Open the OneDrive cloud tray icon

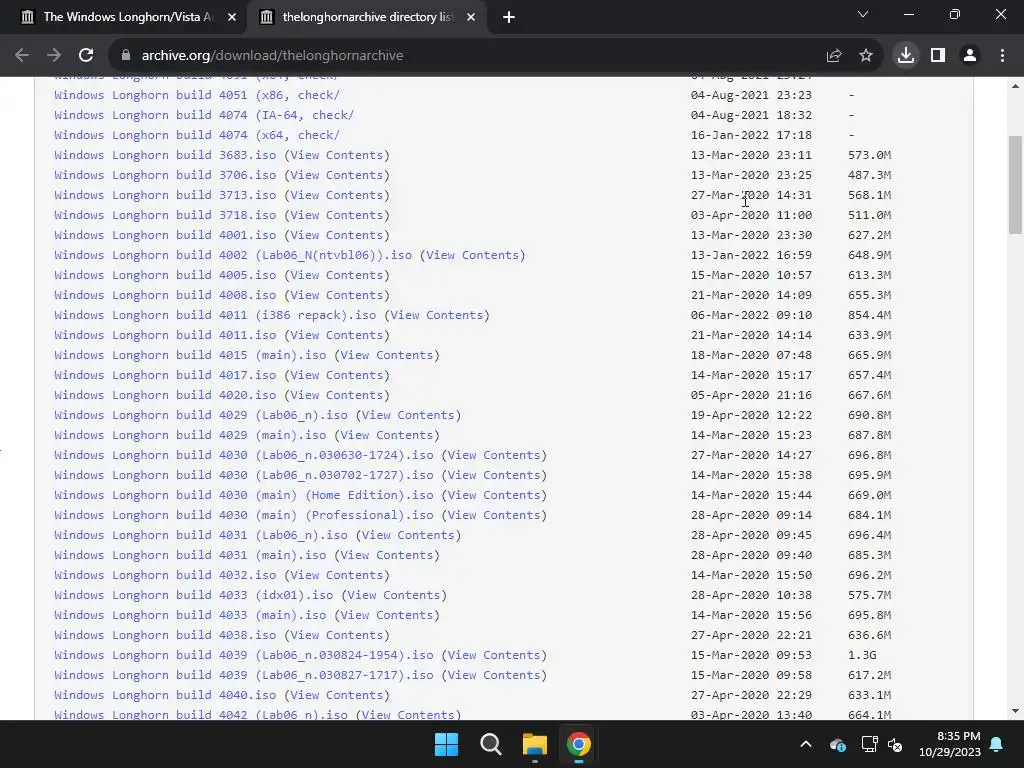tap(837, 744)
